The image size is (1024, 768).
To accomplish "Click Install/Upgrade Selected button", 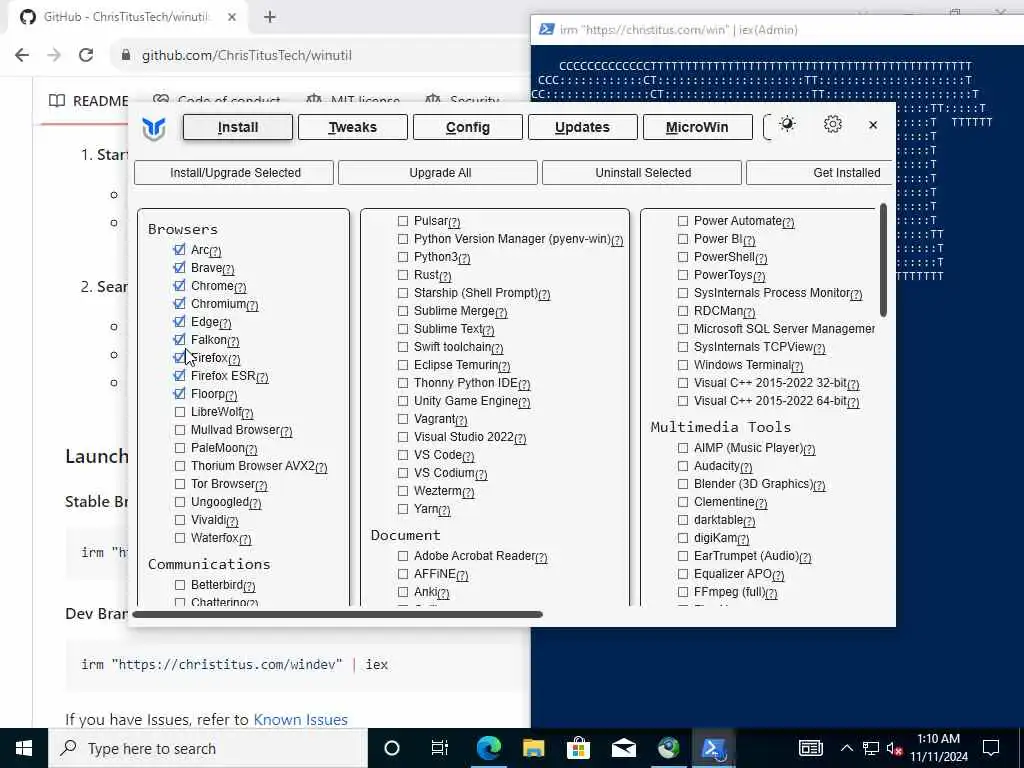I will point(234,172).
